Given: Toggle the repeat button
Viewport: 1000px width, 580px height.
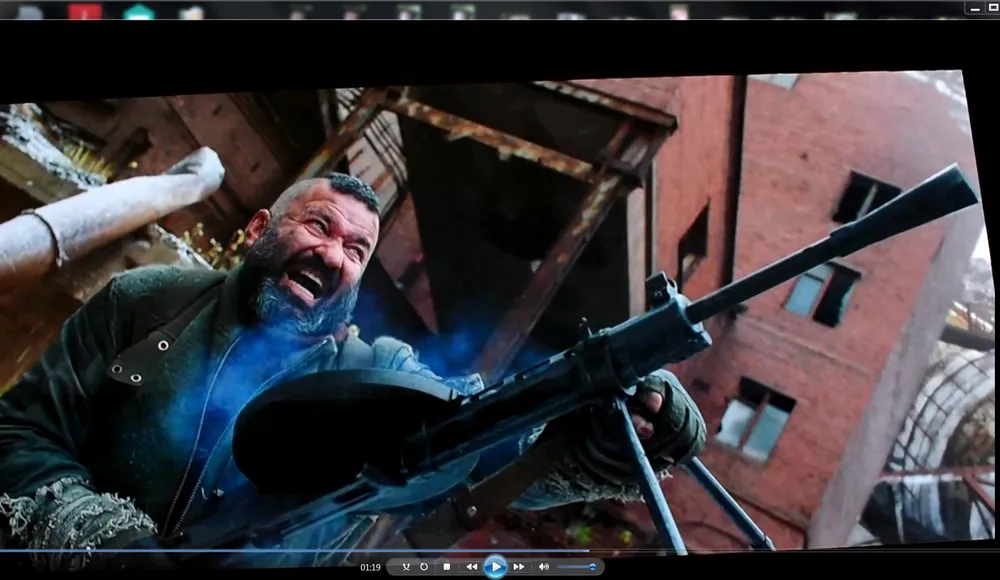Looking at the screenshot, I should coord(424,567).
